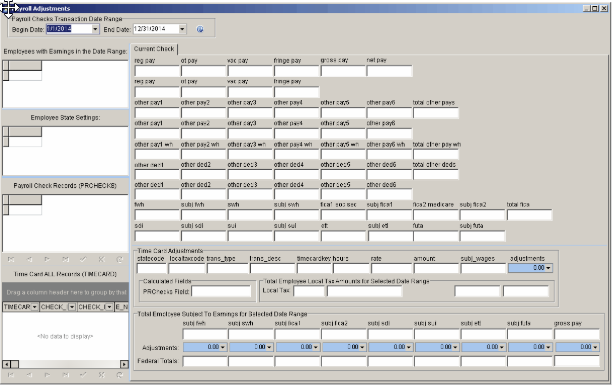
Task: Select the Current Check tab
Action: click(x=154, y=49)
